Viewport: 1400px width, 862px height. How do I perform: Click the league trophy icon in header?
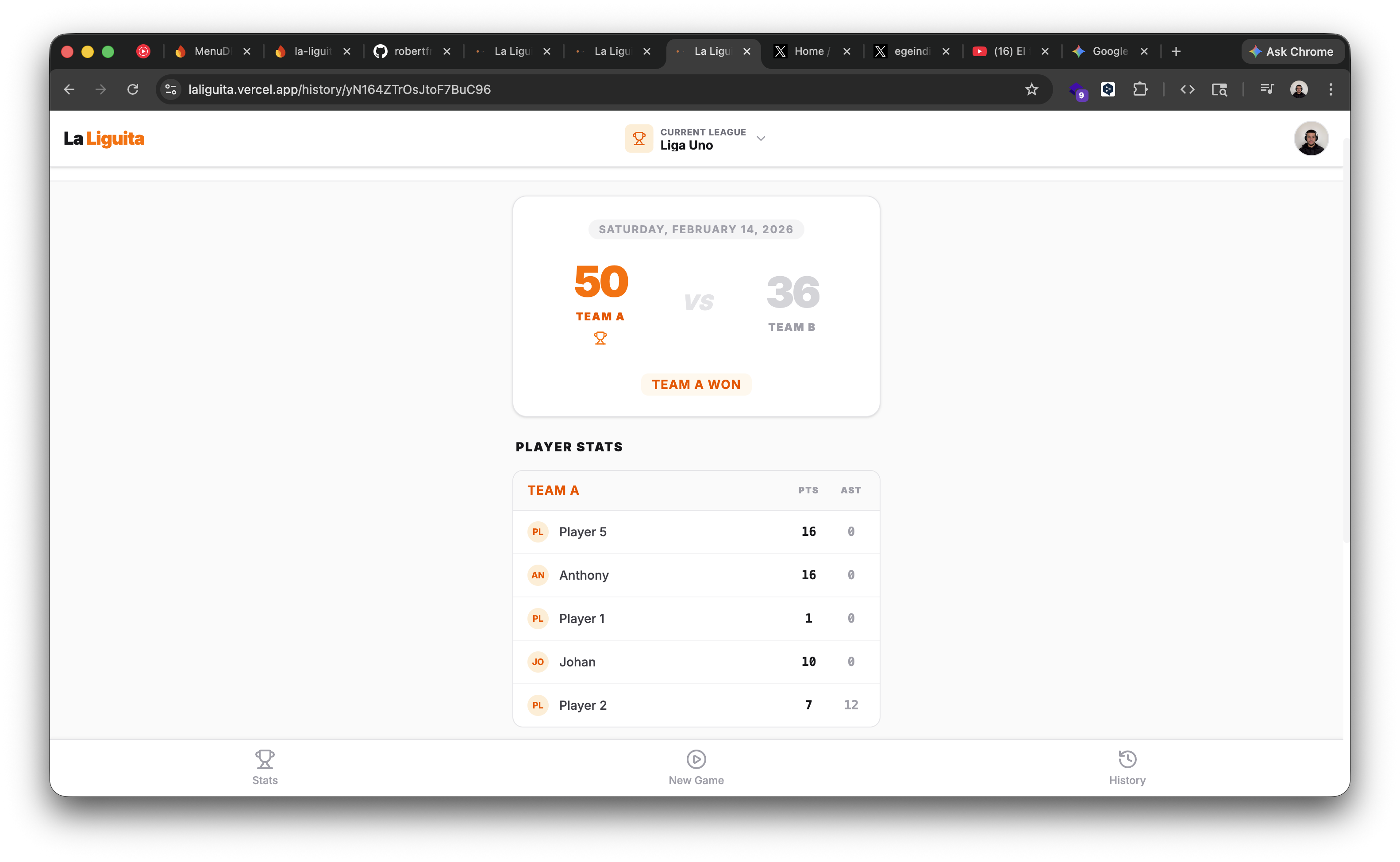tap(638, 139)
